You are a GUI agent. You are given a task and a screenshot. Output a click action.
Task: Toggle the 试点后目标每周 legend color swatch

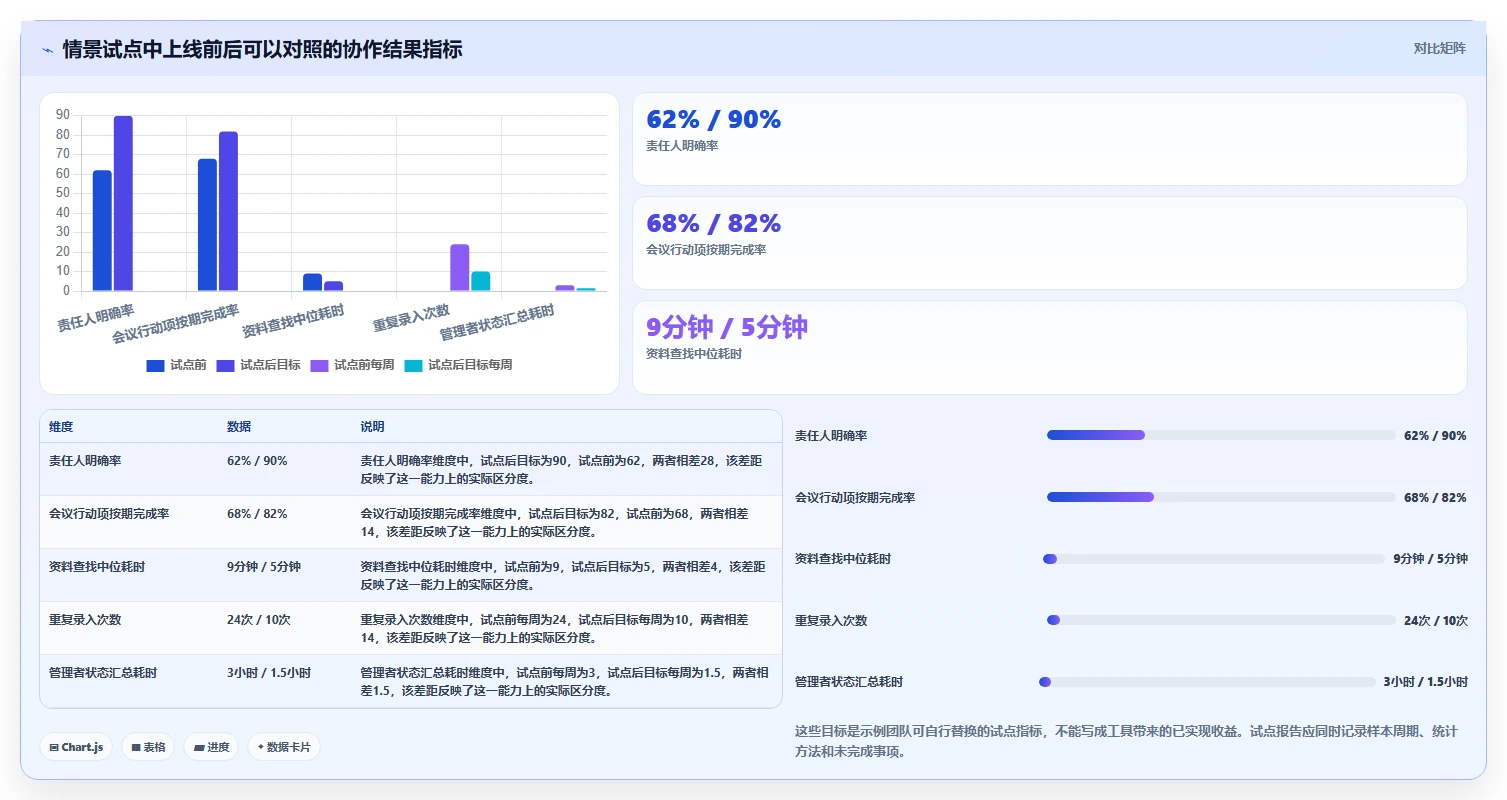(413, 365)
